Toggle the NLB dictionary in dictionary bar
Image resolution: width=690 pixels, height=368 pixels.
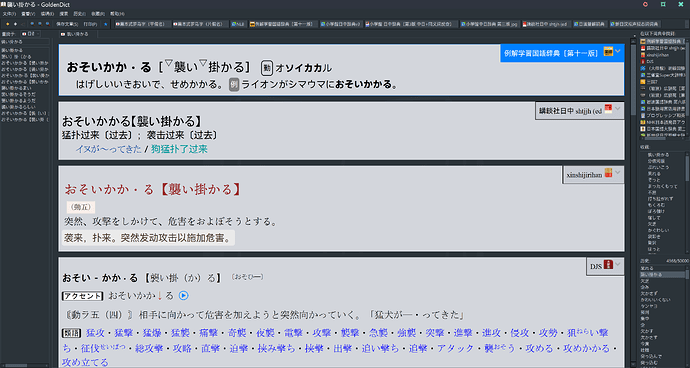[238, 24]
